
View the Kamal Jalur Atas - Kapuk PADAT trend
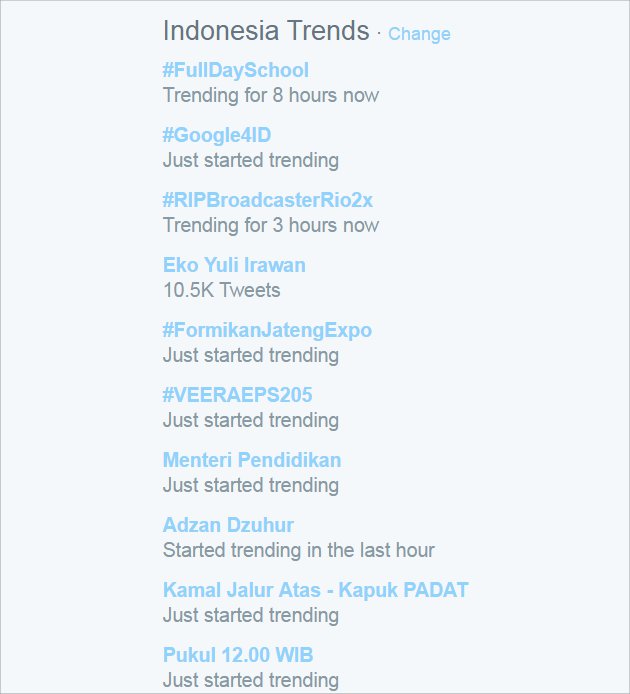(316, 590)
